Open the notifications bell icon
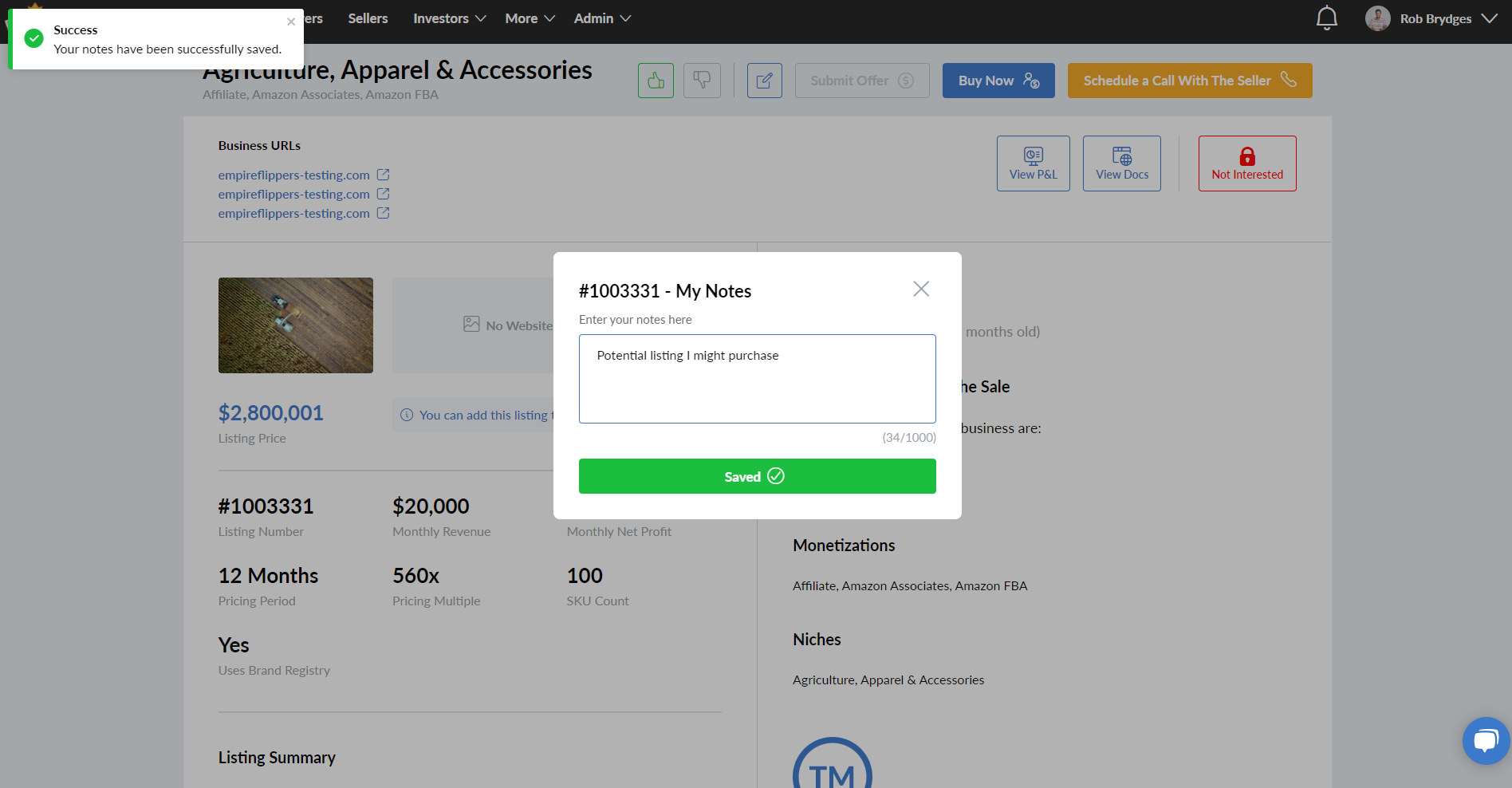 [x=1326, y=18]
